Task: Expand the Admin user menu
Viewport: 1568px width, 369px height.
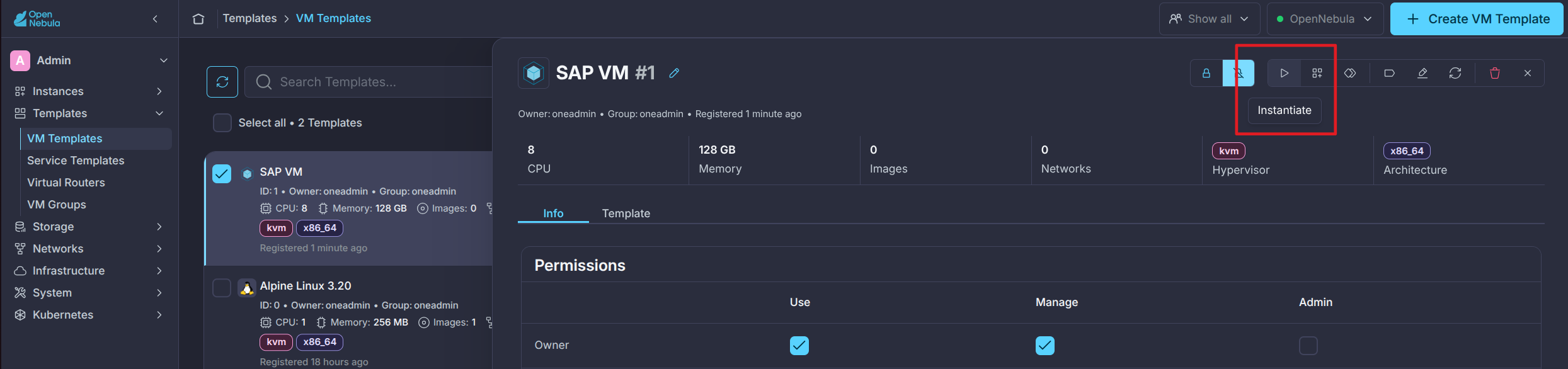Action: pyautogui.click(x=164, y=60)
